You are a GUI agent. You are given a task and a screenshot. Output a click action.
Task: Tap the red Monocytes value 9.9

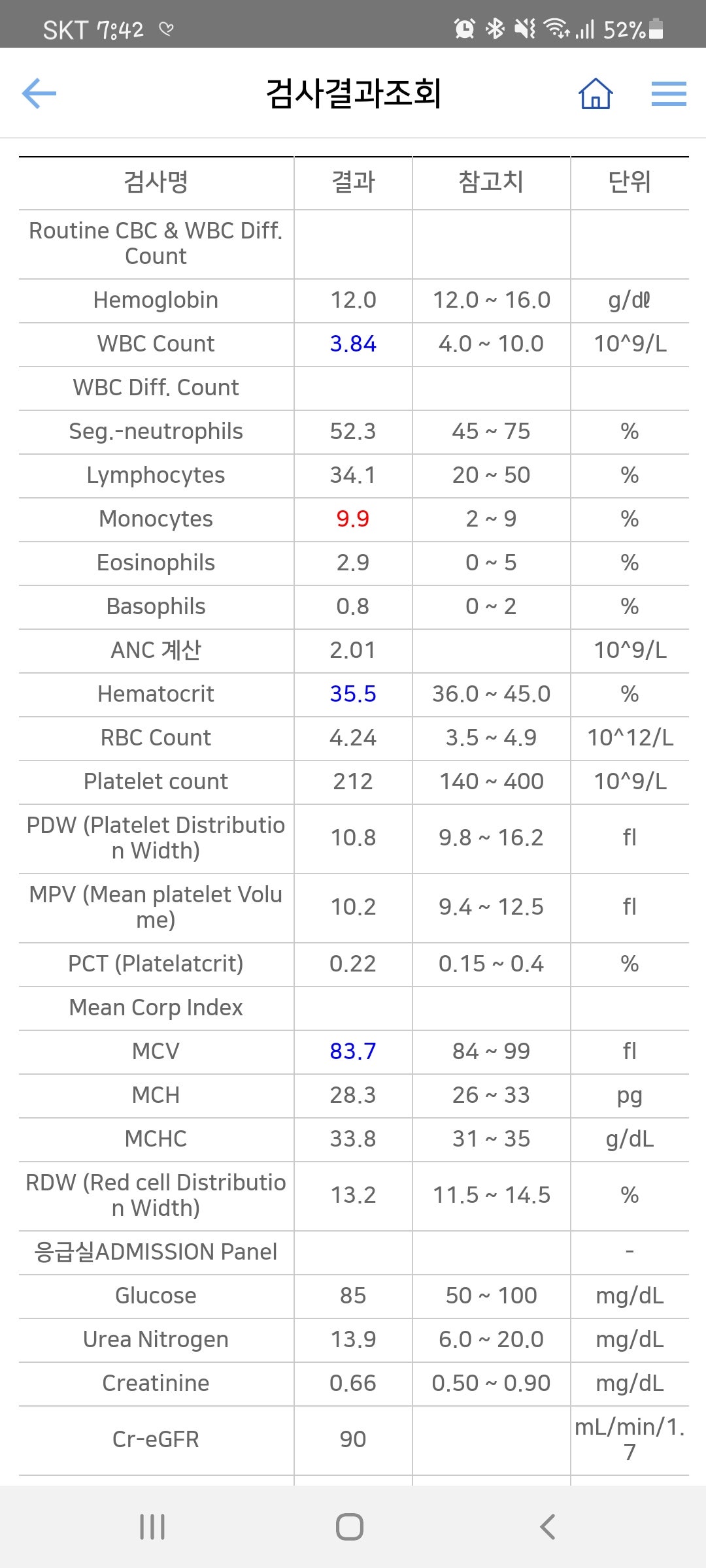point(353,519)
